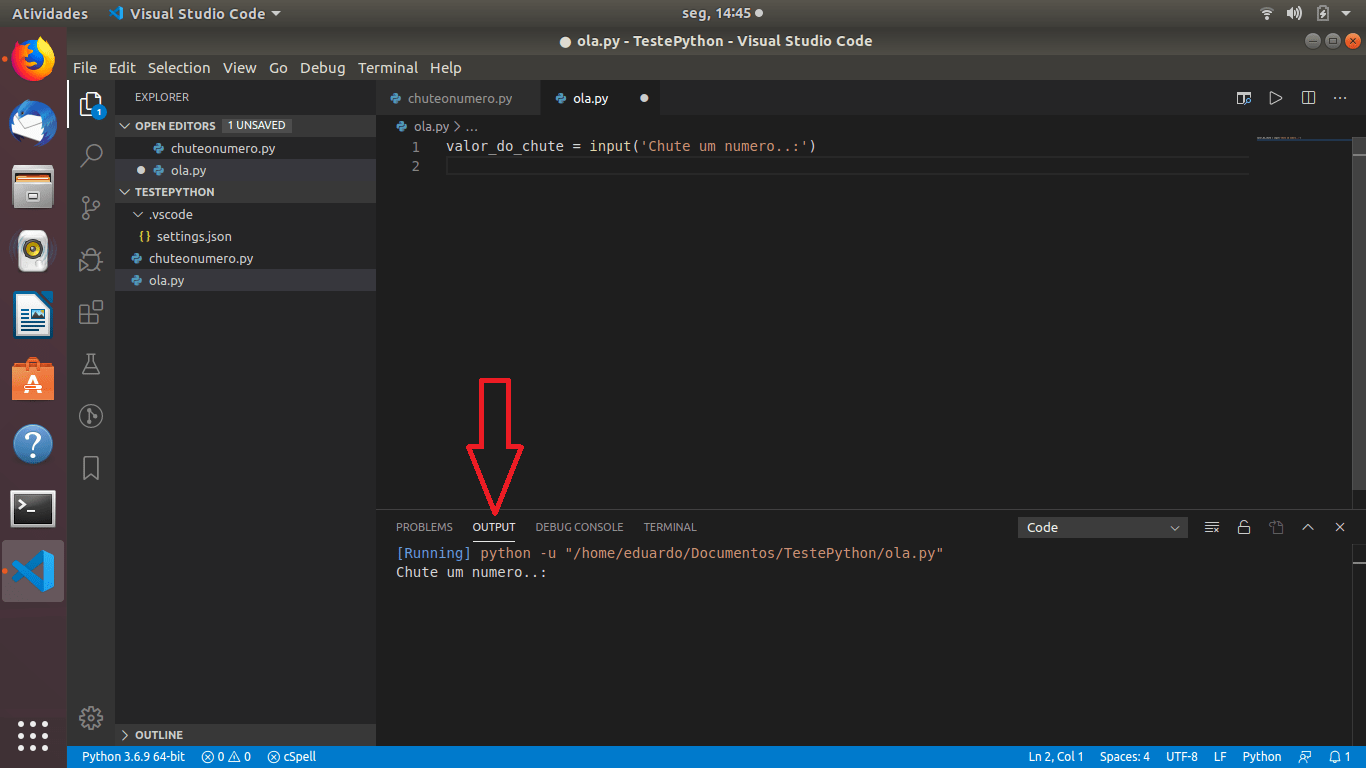Image resolution: width=1366 pixels, height=768 pixels.
Task: Open the Edit menu
Action: pos(122,68)
